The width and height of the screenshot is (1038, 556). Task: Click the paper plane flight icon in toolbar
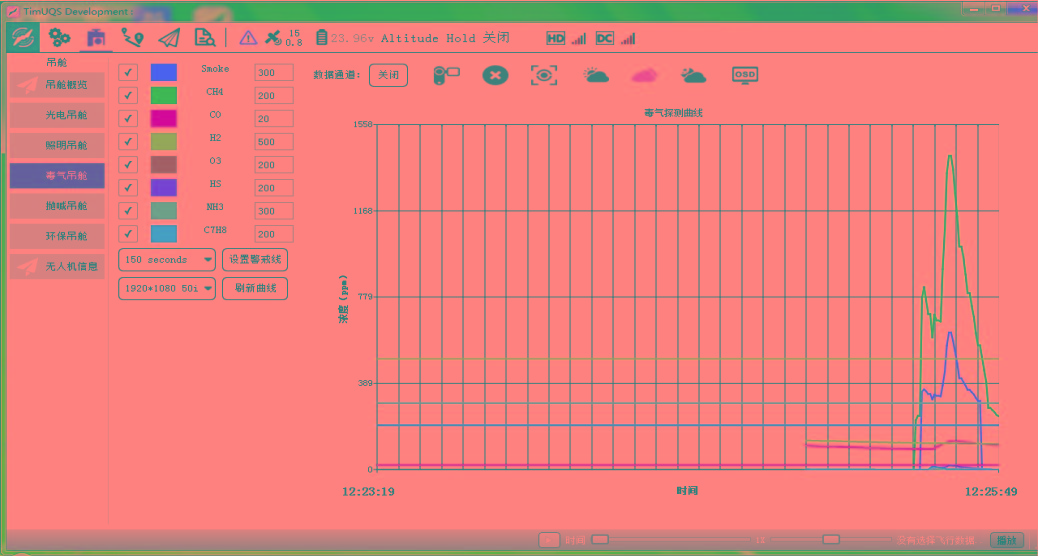click(169, 38)
